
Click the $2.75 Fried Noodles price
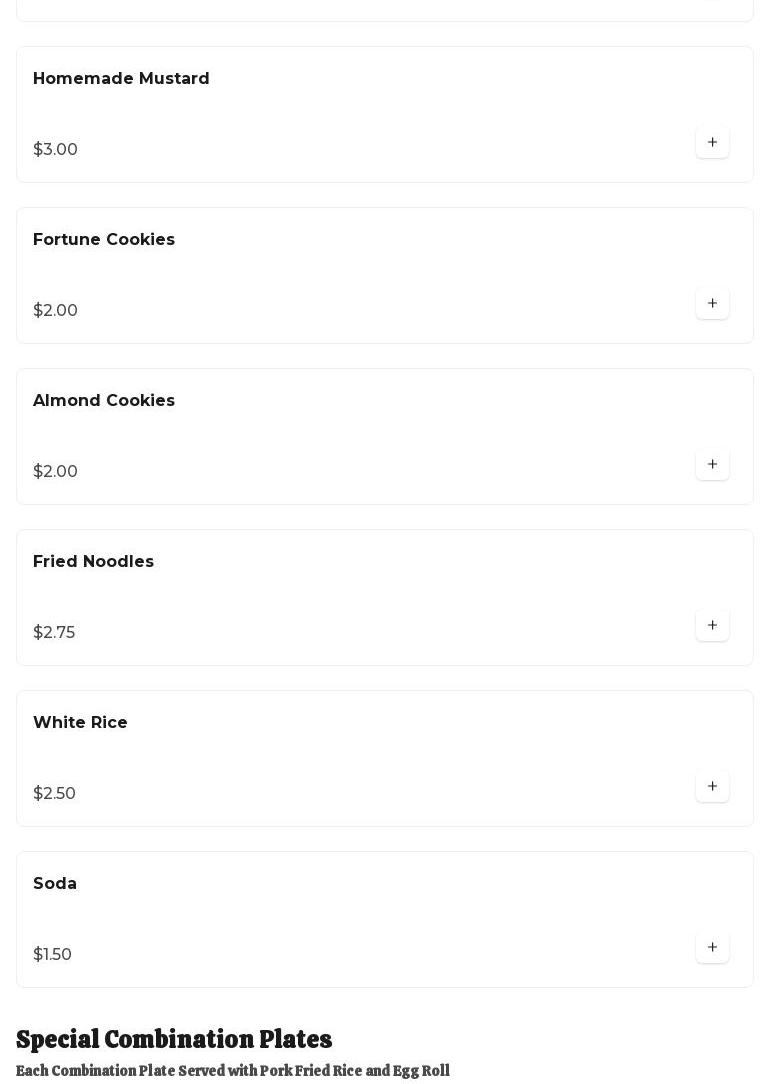[x=54, y=633]
